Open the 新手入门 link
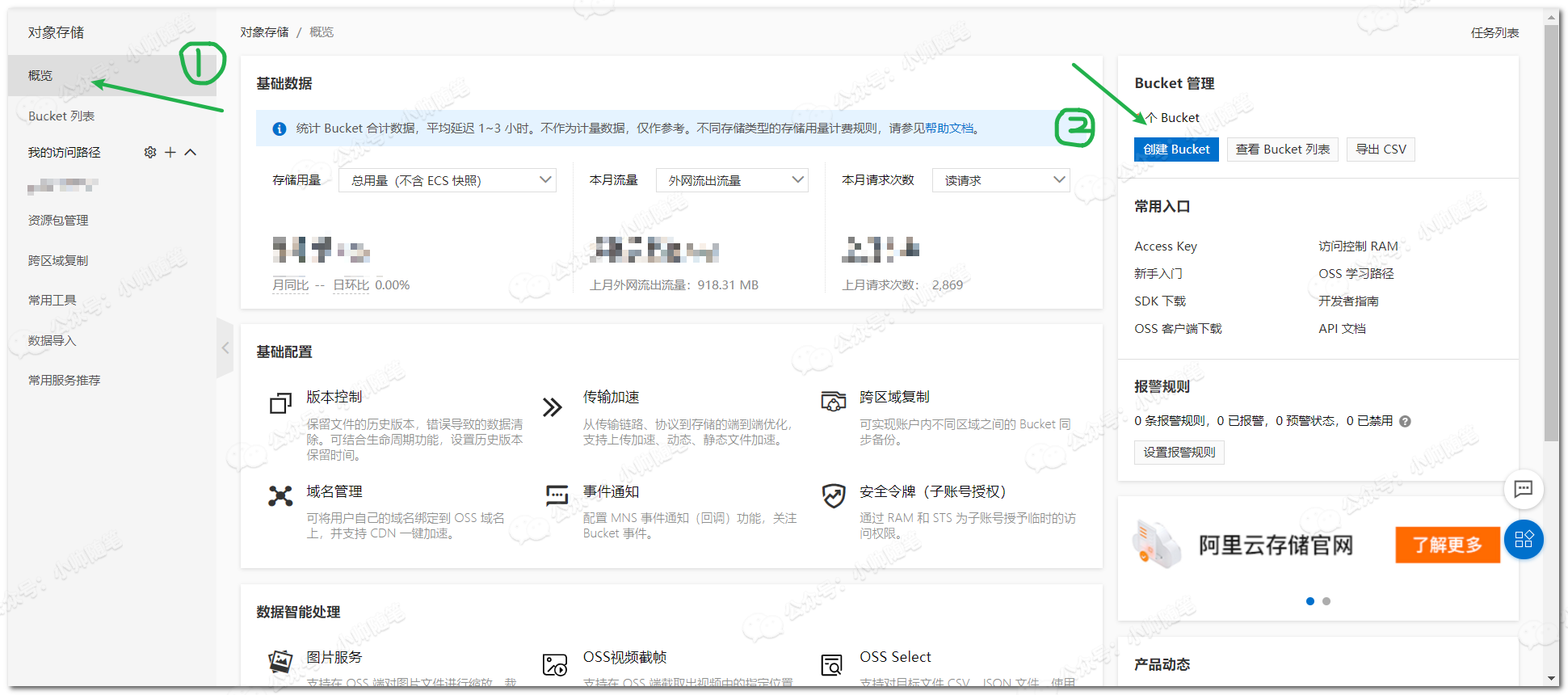The image size is (1568, 695). 1158,274
